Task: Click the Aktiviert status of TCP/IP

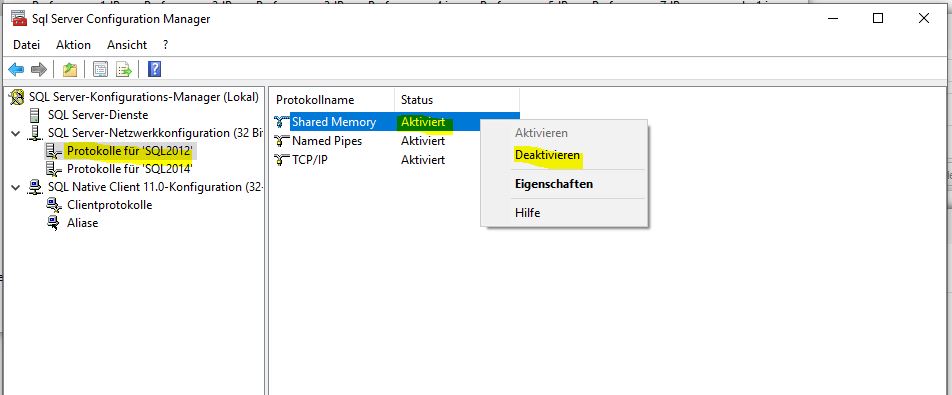Action: (x=423, y=160)
